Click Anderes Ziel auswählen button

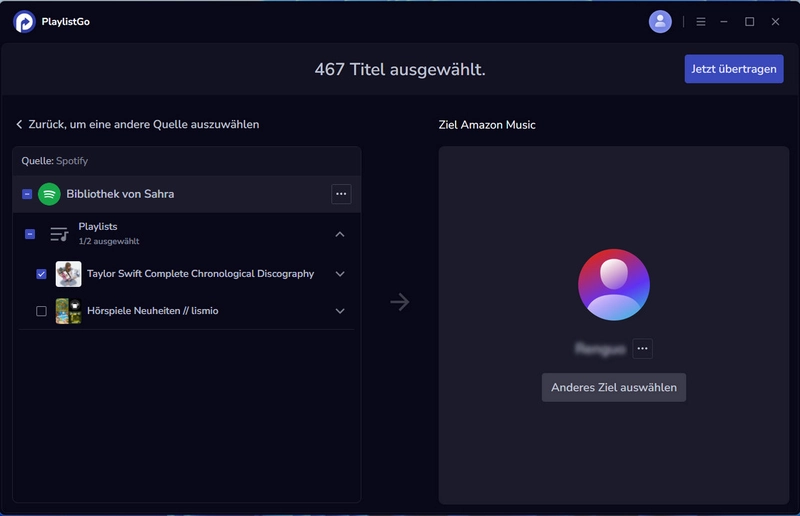pos(614,387)
